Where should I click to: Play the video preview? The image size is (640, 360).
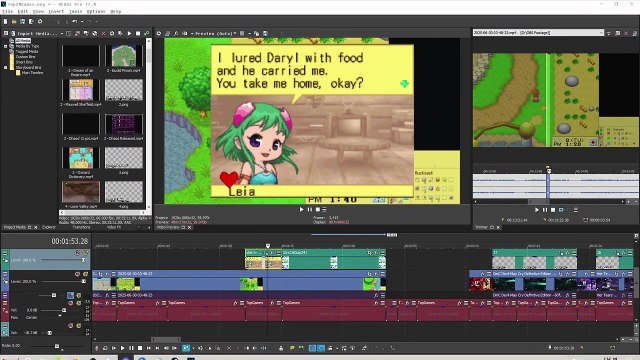(302, 209)
